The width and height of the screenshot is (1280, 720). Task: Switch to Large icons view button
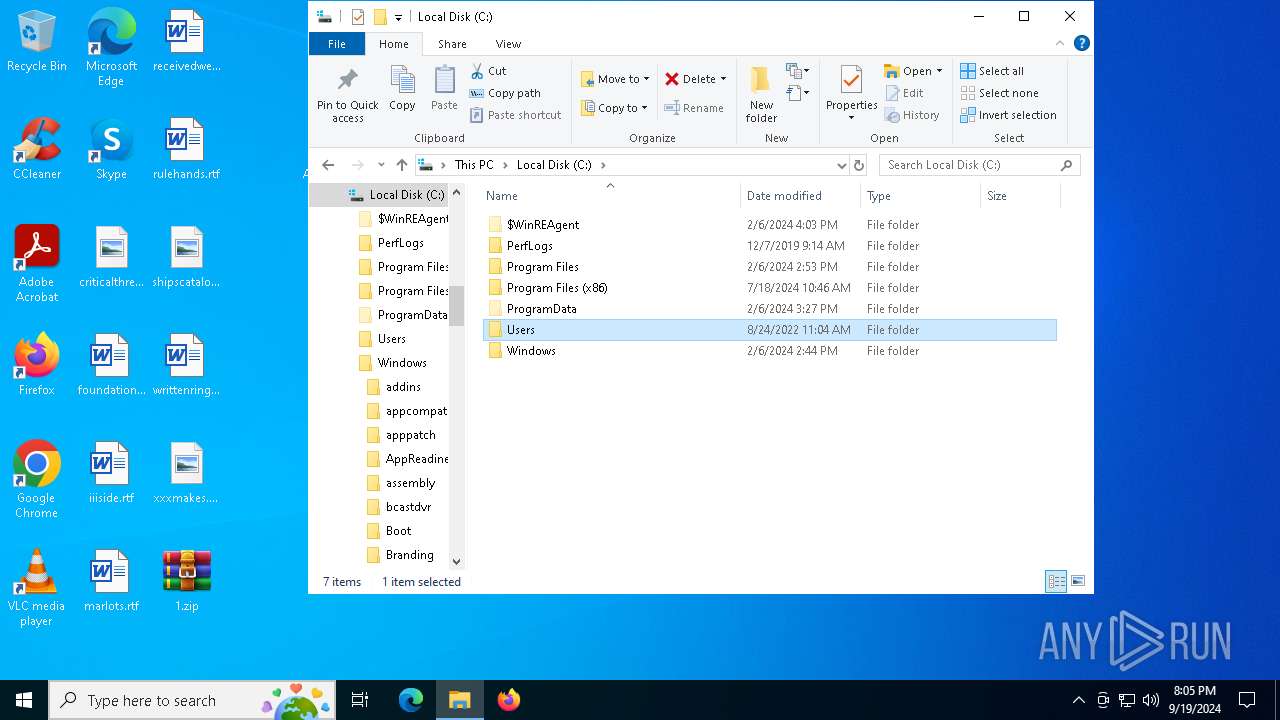tap(1078, 581)
